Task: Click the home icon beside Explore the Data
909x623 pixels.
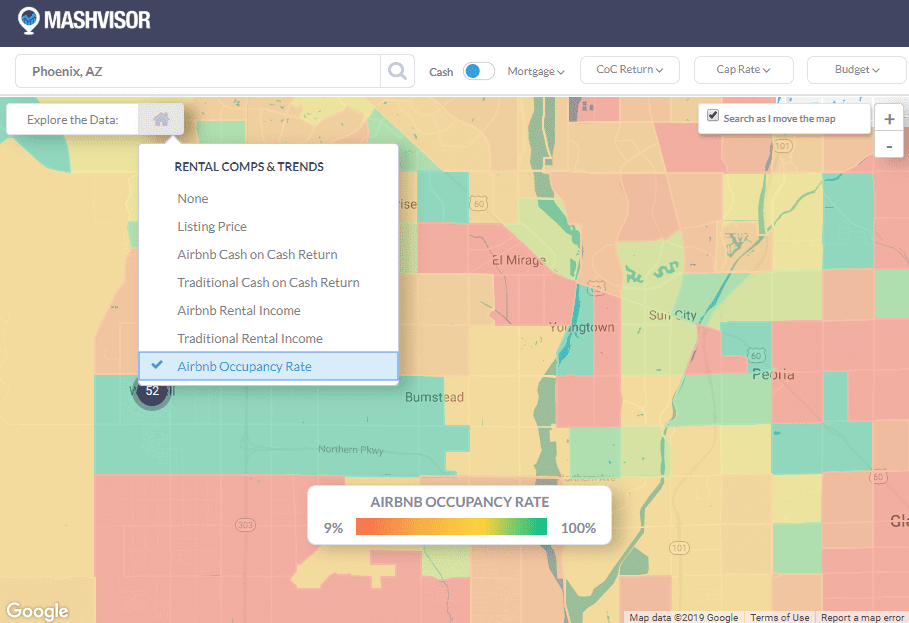Action: point(161,119)
